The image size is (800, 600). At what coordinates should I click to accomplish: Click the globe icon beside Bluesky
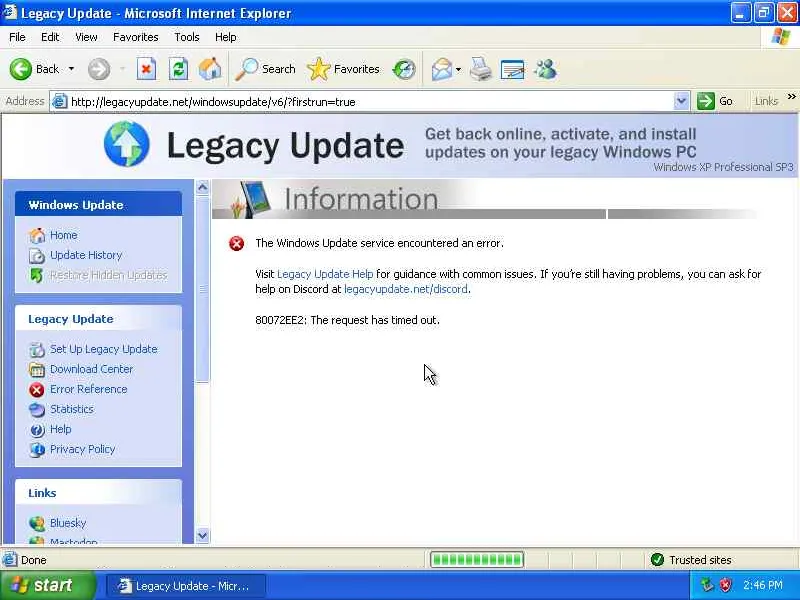(x=37, y=523)
